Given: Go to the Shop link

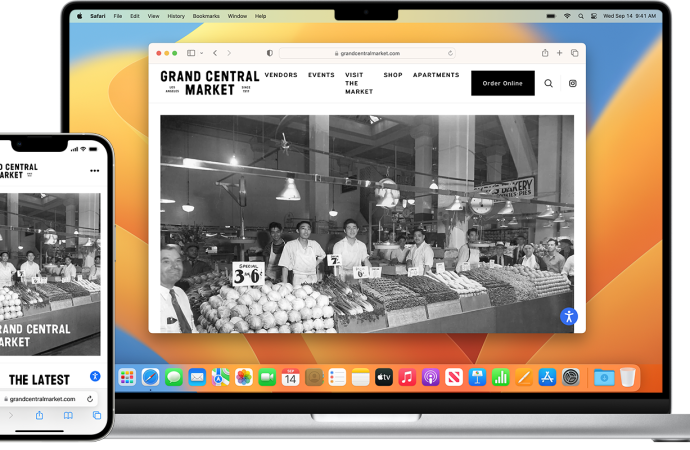Looking at the screenshot, I should (393, 75).
